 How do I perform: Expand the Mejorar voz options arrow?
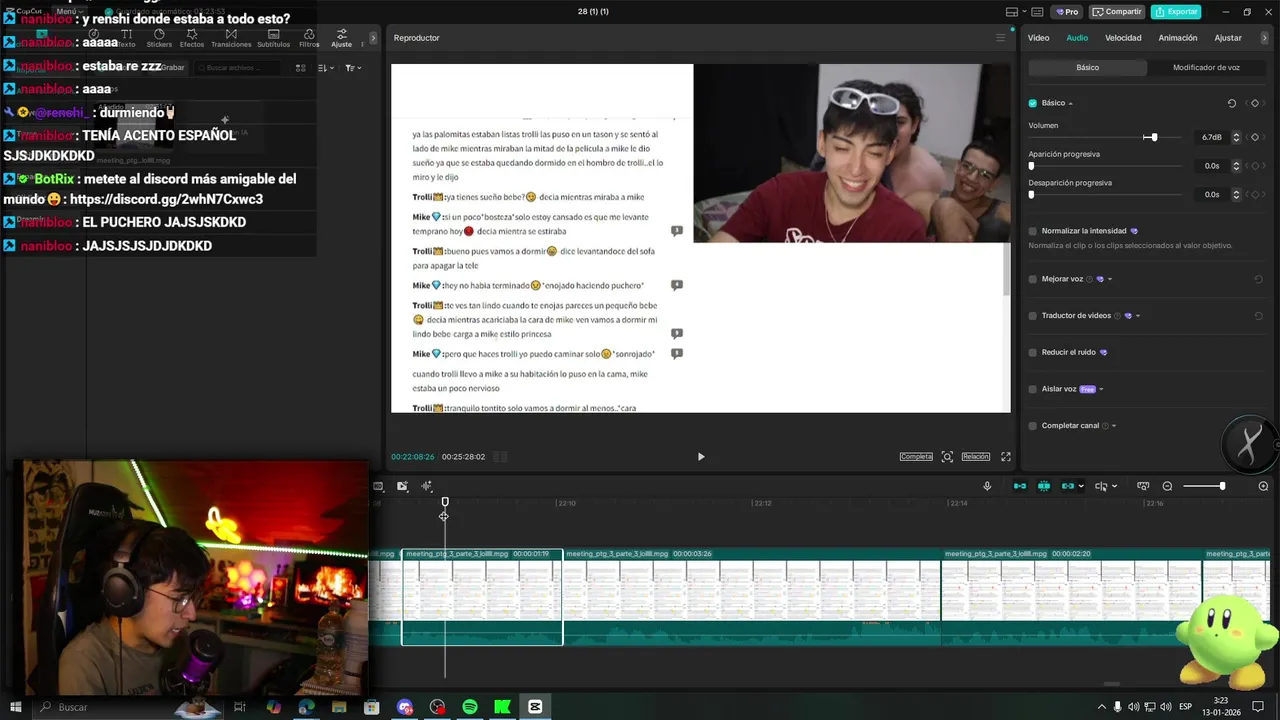tap(1110, 280)
